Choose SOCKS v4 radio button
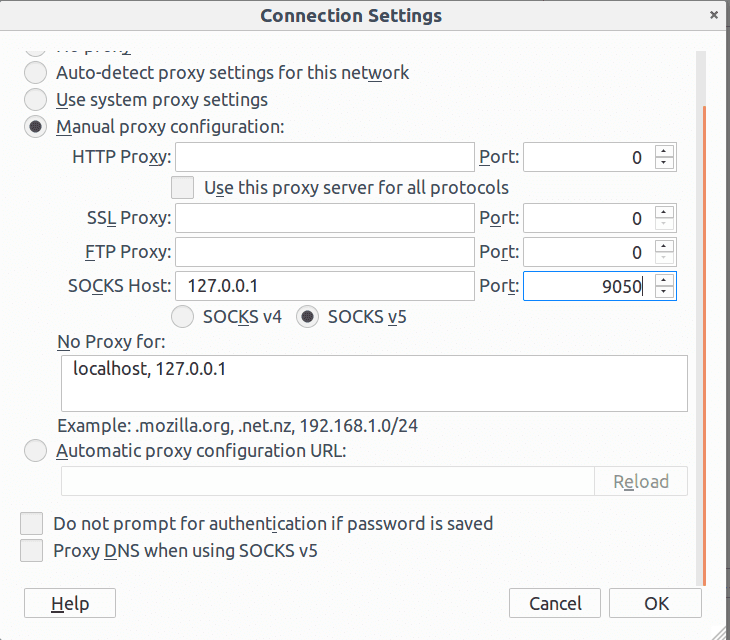 tap(184, 317)
